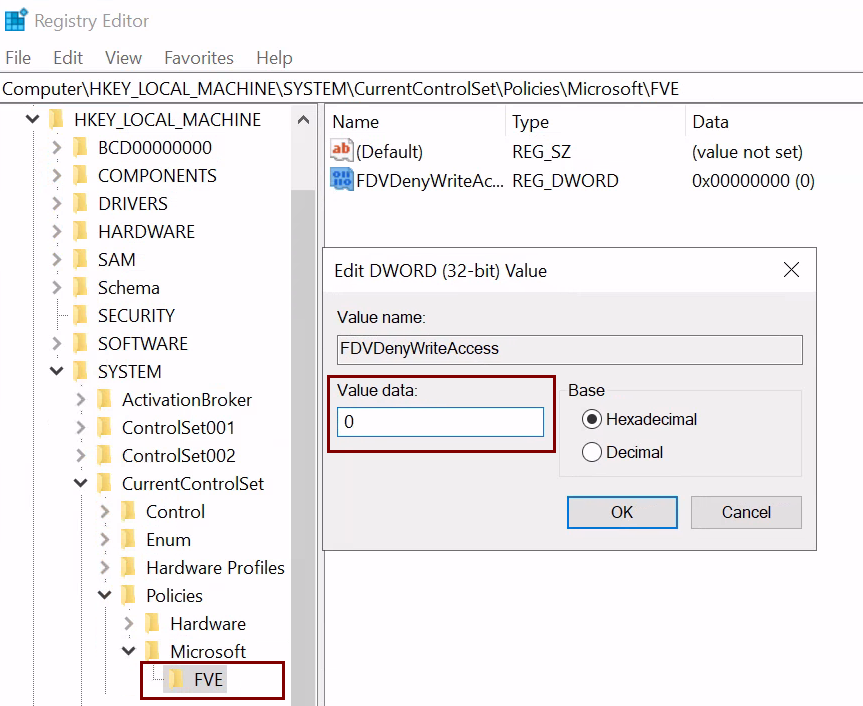The image size is (863, 706).
Task: Click the registry path address bar
Action: [x=432, y=89]
